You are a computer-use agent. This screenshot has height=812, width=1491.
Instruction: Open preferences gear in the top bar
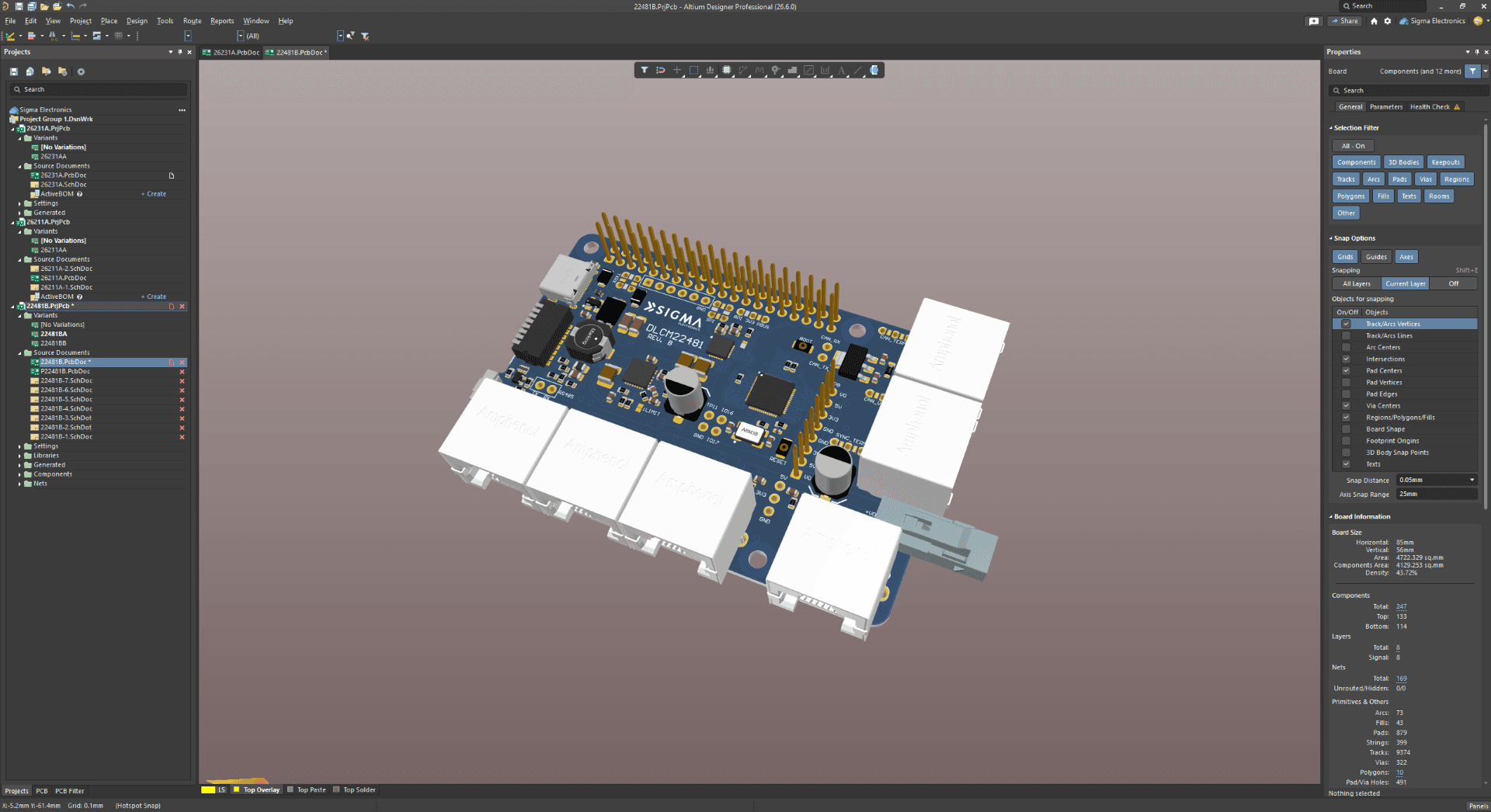(1388, 21)
